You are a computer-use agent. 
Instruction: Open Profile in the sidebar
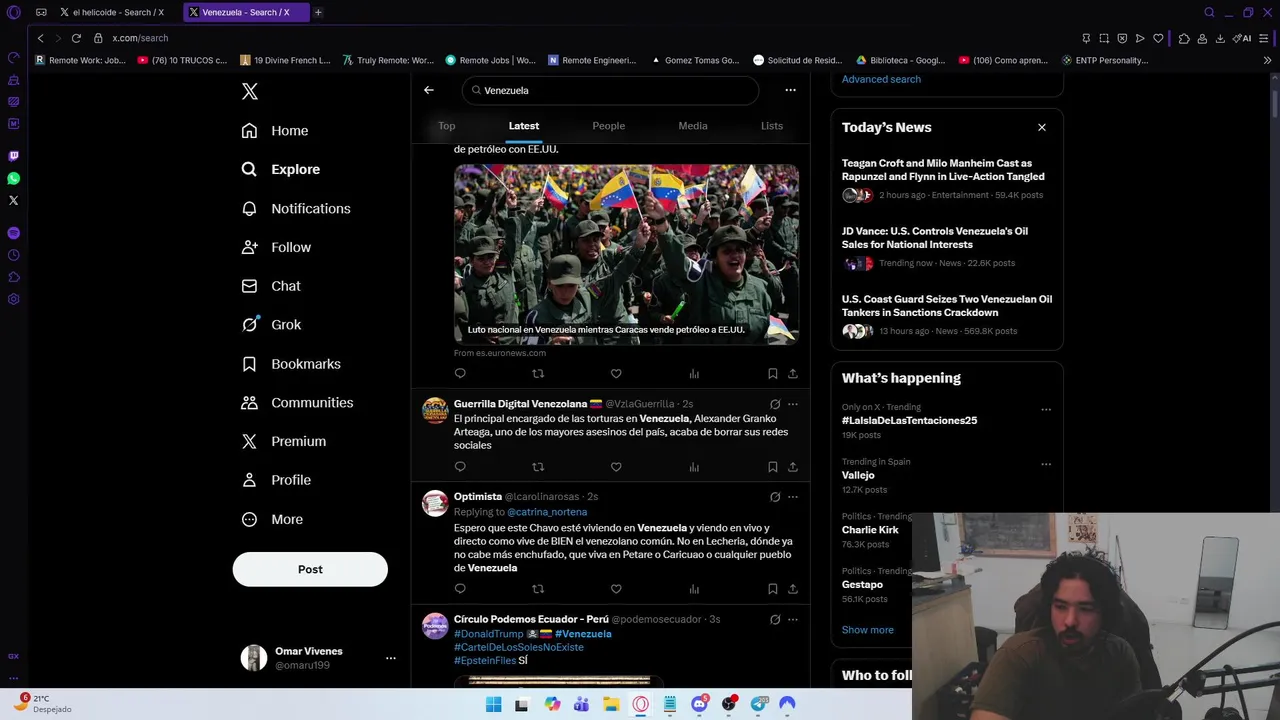click(x=276, y=480)
